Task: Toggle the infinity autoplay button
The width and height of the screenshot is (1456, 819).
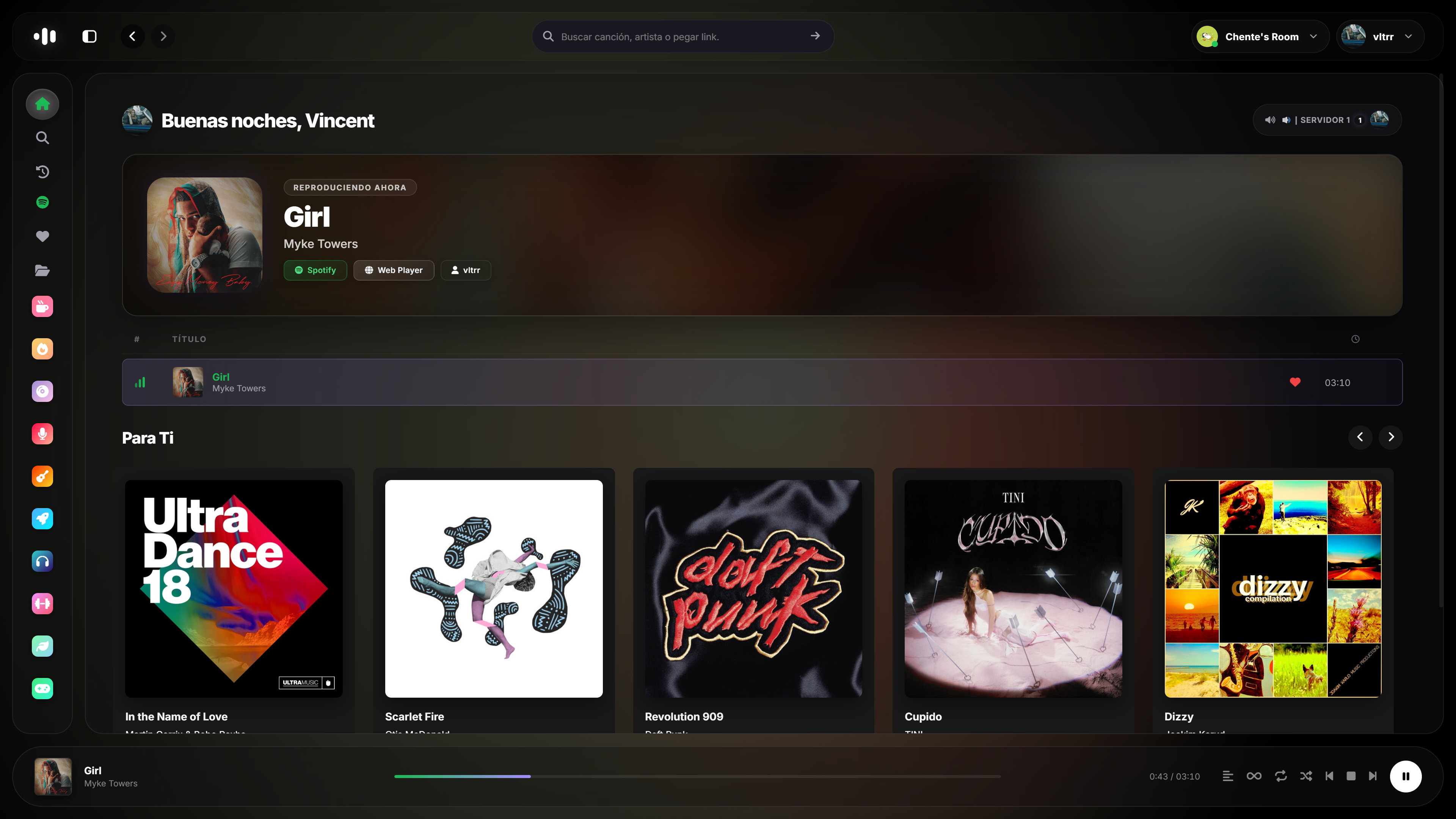Action: (x=1254, y=776)
